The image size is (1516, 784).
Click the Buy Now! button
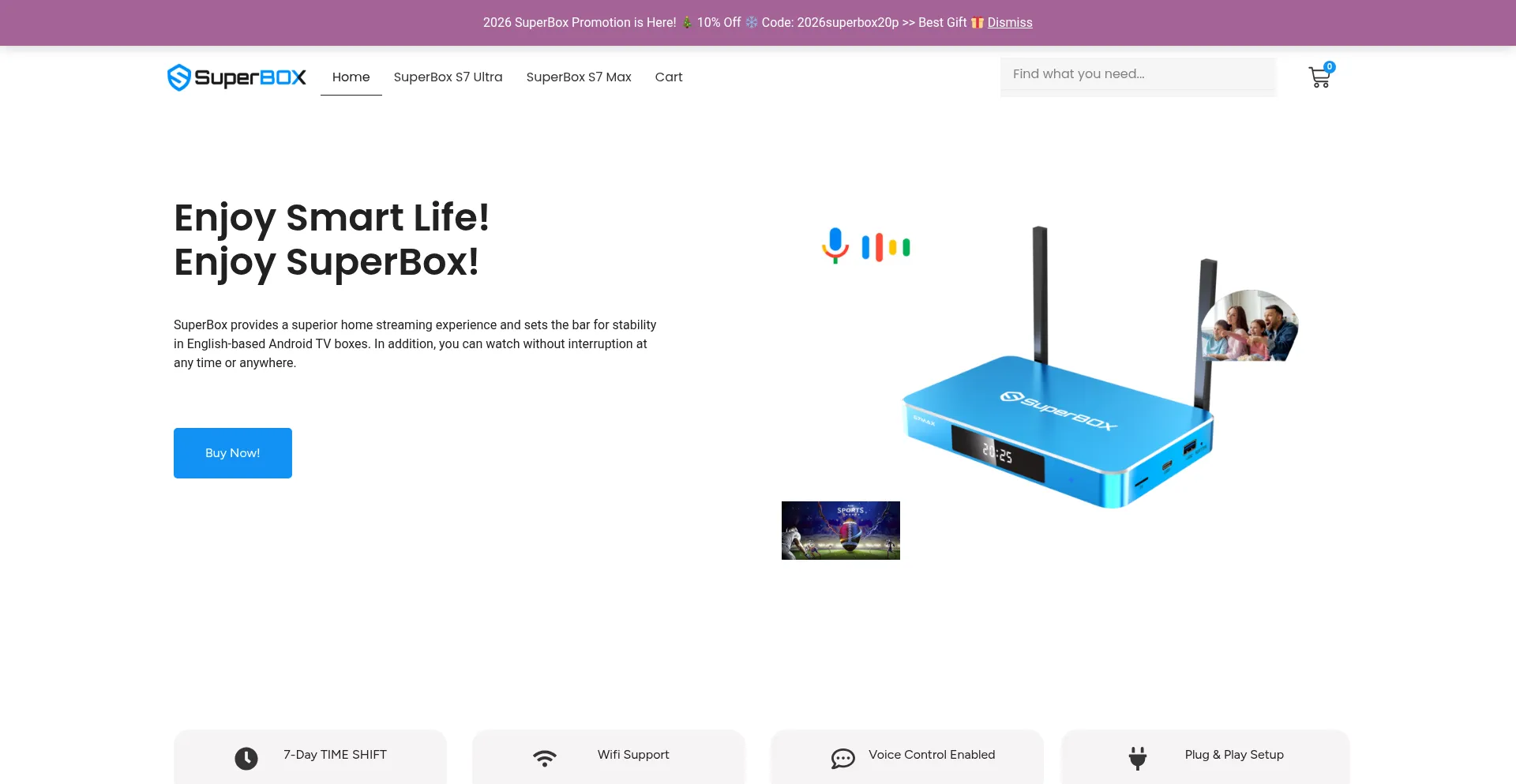[x=233, y=453]
